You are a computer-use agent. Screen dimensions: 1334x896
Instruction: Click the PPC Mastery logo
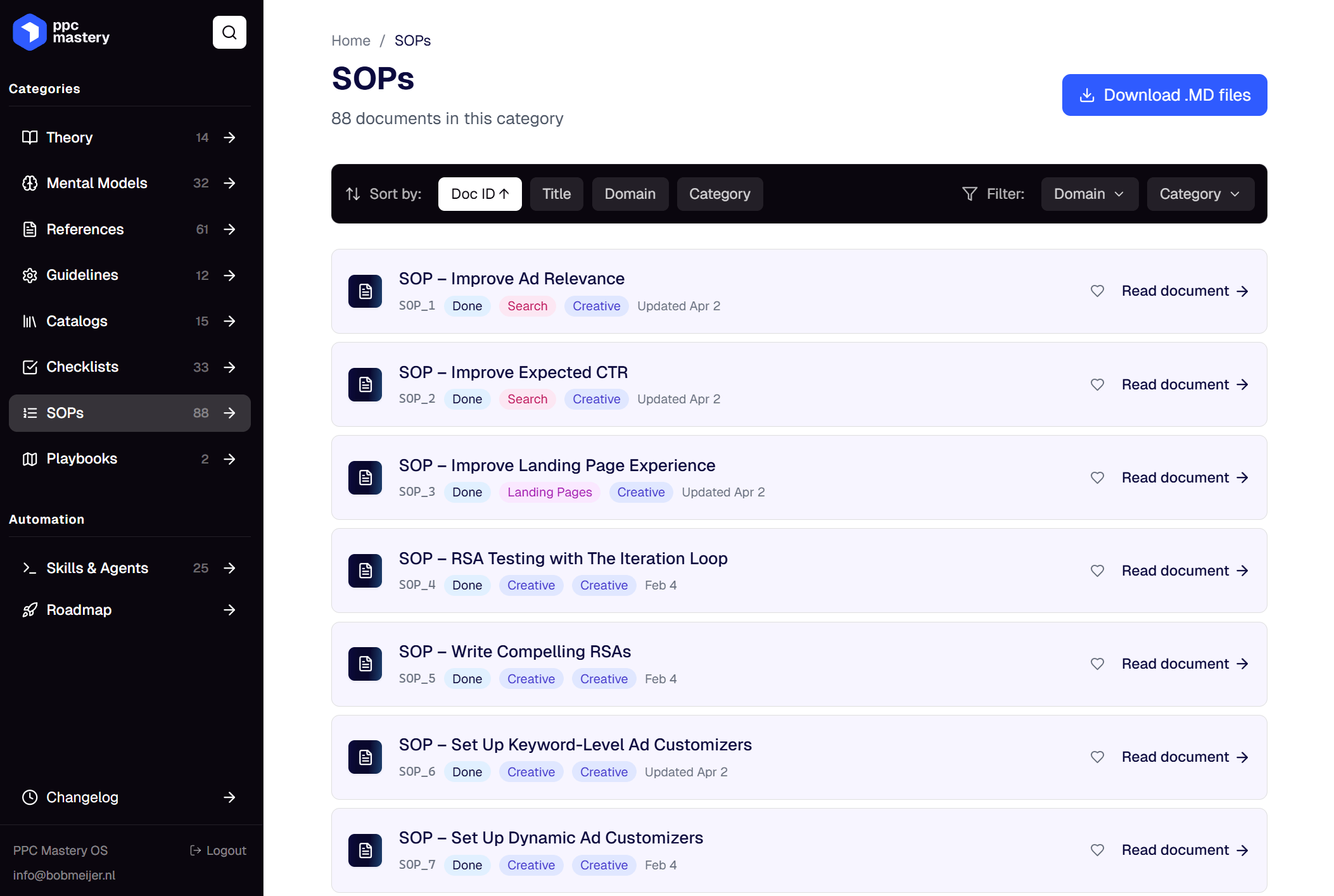pos(61,32)
